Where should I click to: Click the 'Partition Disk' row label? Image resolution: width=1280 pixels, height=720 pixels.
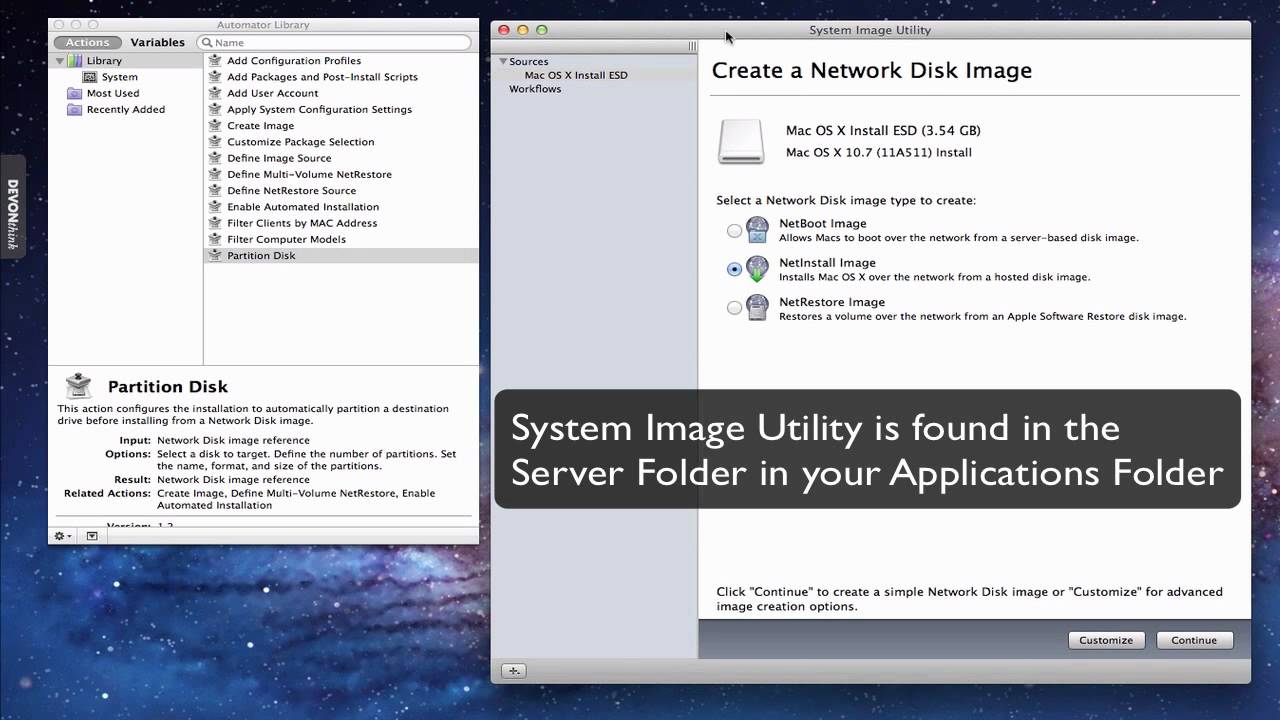tap(261, 255)
